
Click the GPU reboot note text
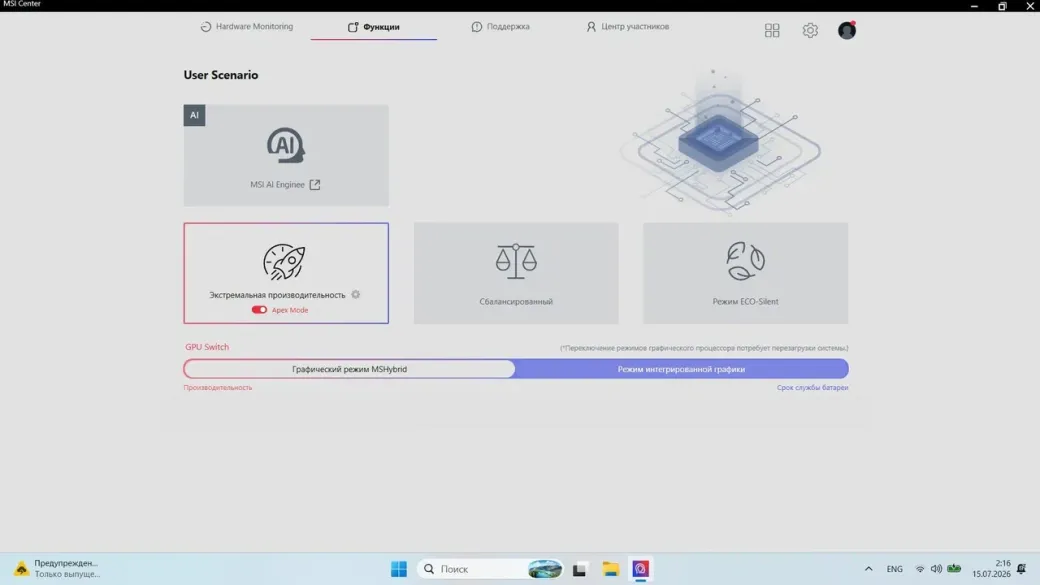[x=704, y=348]
